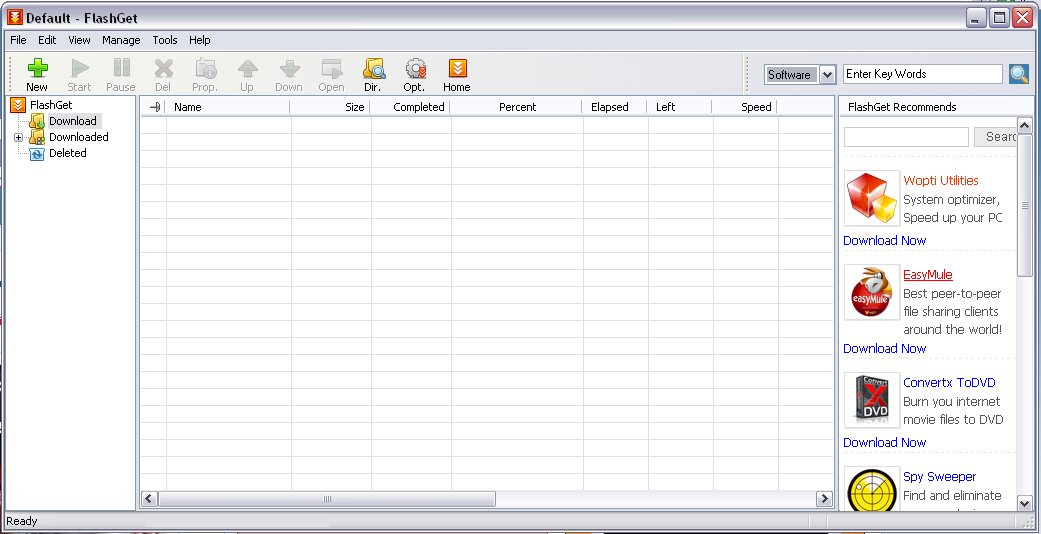Screen dimensions: 1041x534
Task: Open the Edit menu
Action: click(x=47, y=40)
